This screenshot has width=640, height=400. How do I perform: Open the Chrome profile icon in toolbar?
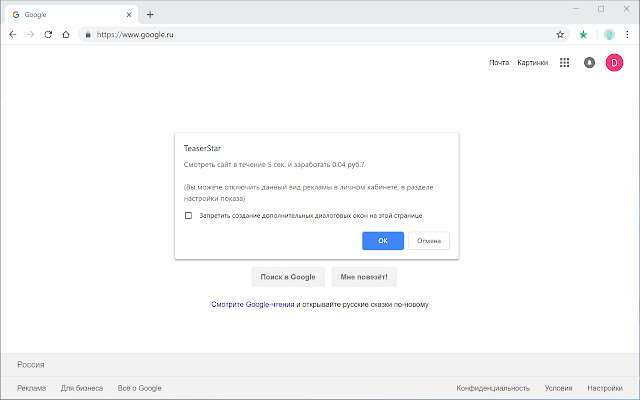click(607, 33)
